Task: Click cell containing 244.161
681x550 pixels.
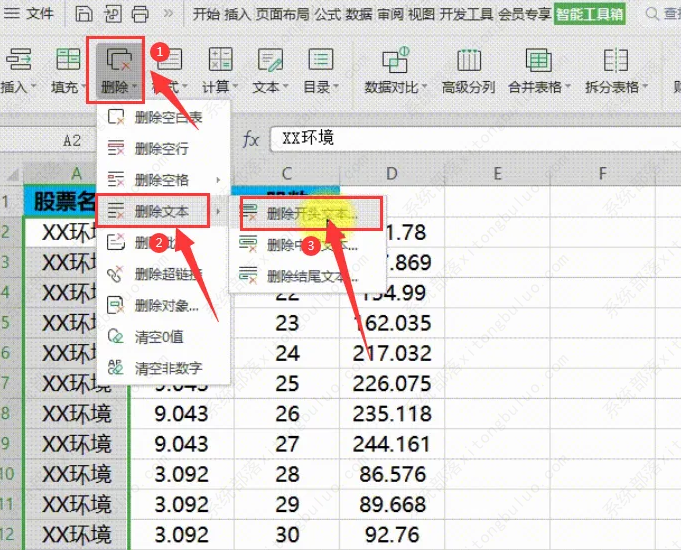Action: (392, 444)
